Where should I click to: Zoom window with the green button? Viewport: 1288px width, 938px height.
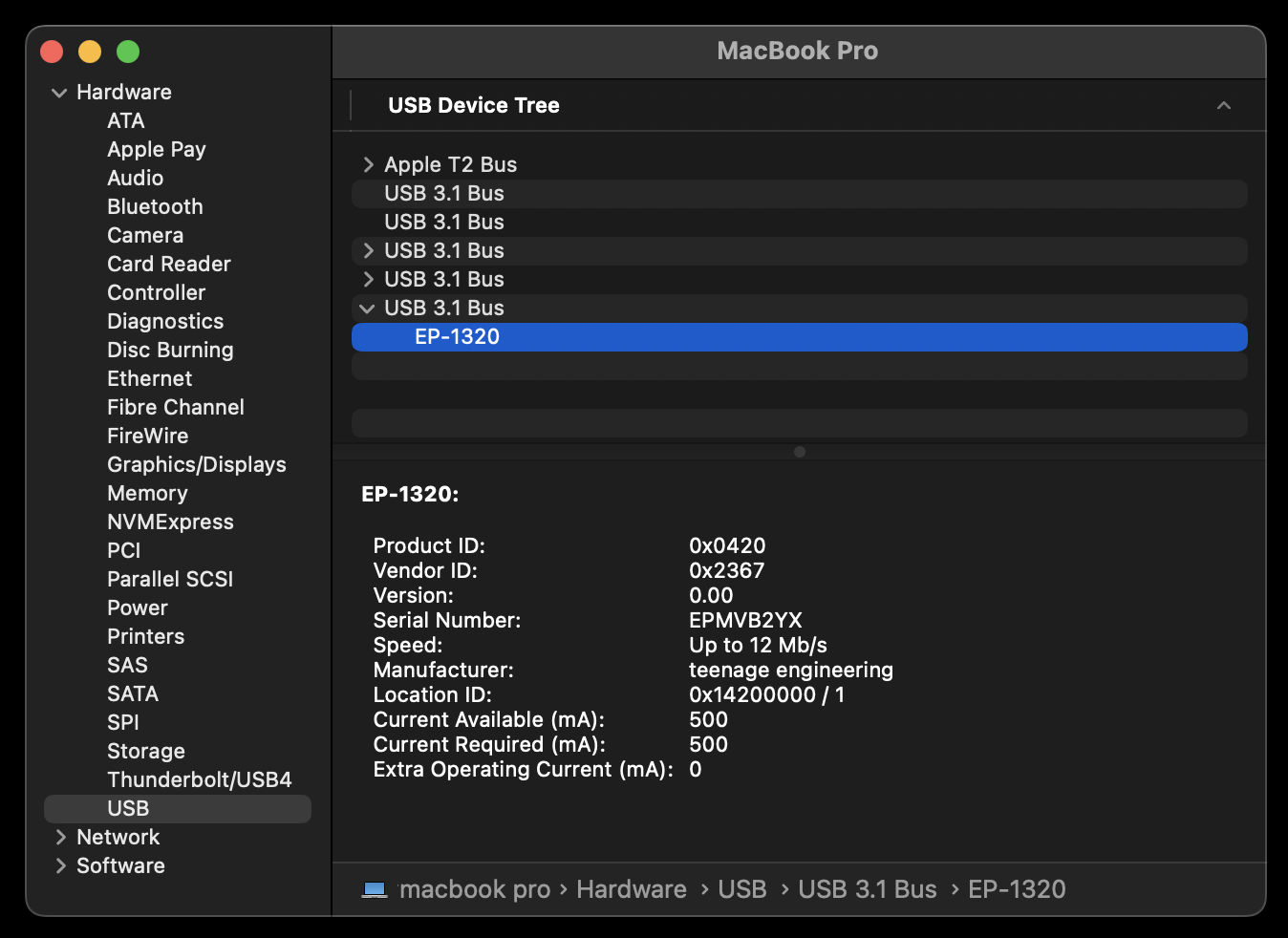click(x=128, y=52)
